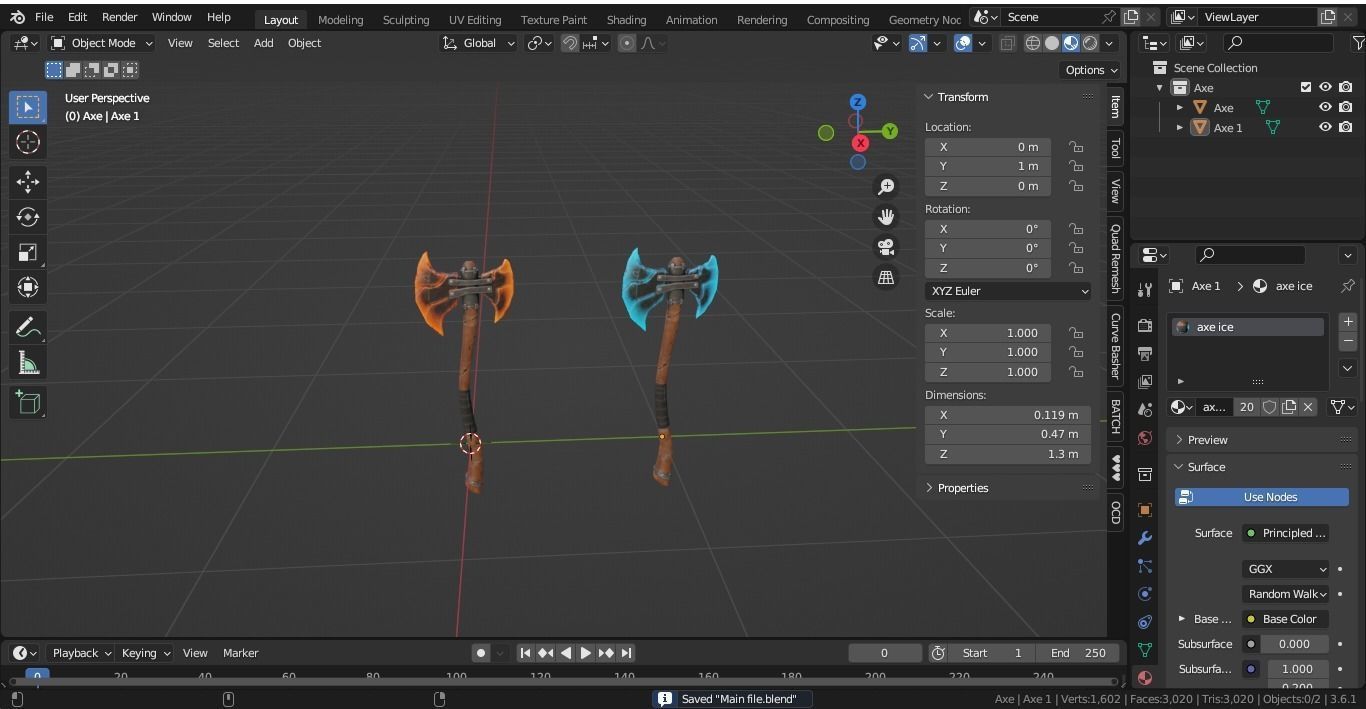Screen dimensions: 1366x709
Task: Click the Principled surface shader button
Action: (1286, 533)
